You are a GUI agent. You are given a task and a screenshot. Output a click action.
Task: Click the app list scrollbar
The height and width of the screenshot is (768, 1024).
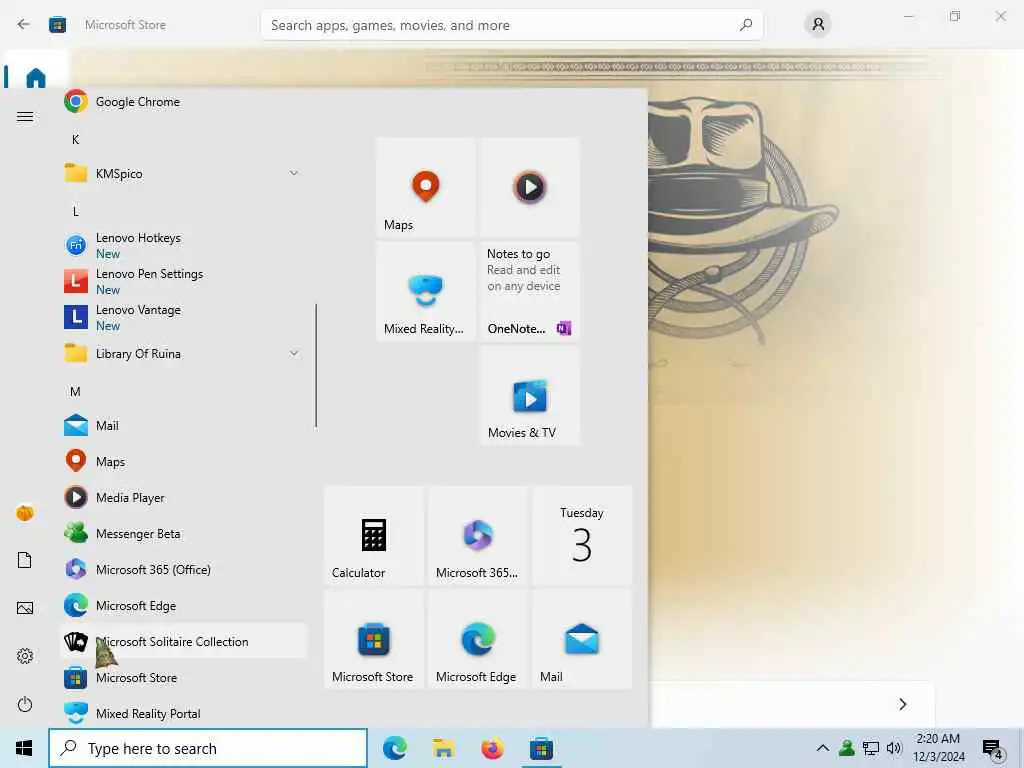pyautogui.click(x=316, y=366)
